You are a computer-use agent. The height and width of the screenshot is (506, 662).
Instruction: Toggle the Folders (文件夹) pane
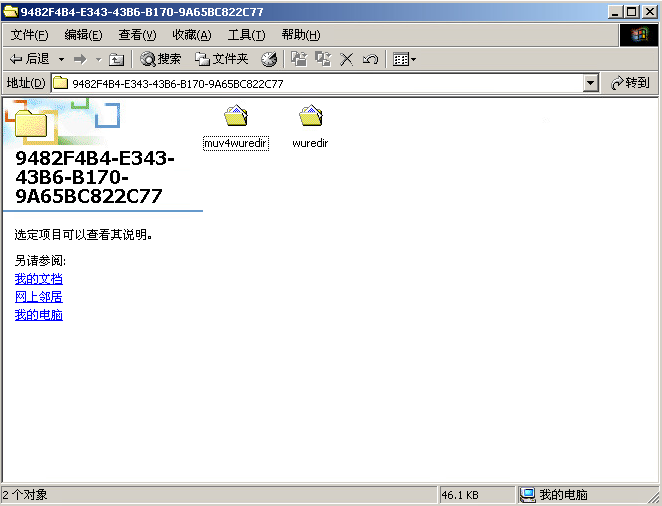pyautogui.click(x=221, y=60)
